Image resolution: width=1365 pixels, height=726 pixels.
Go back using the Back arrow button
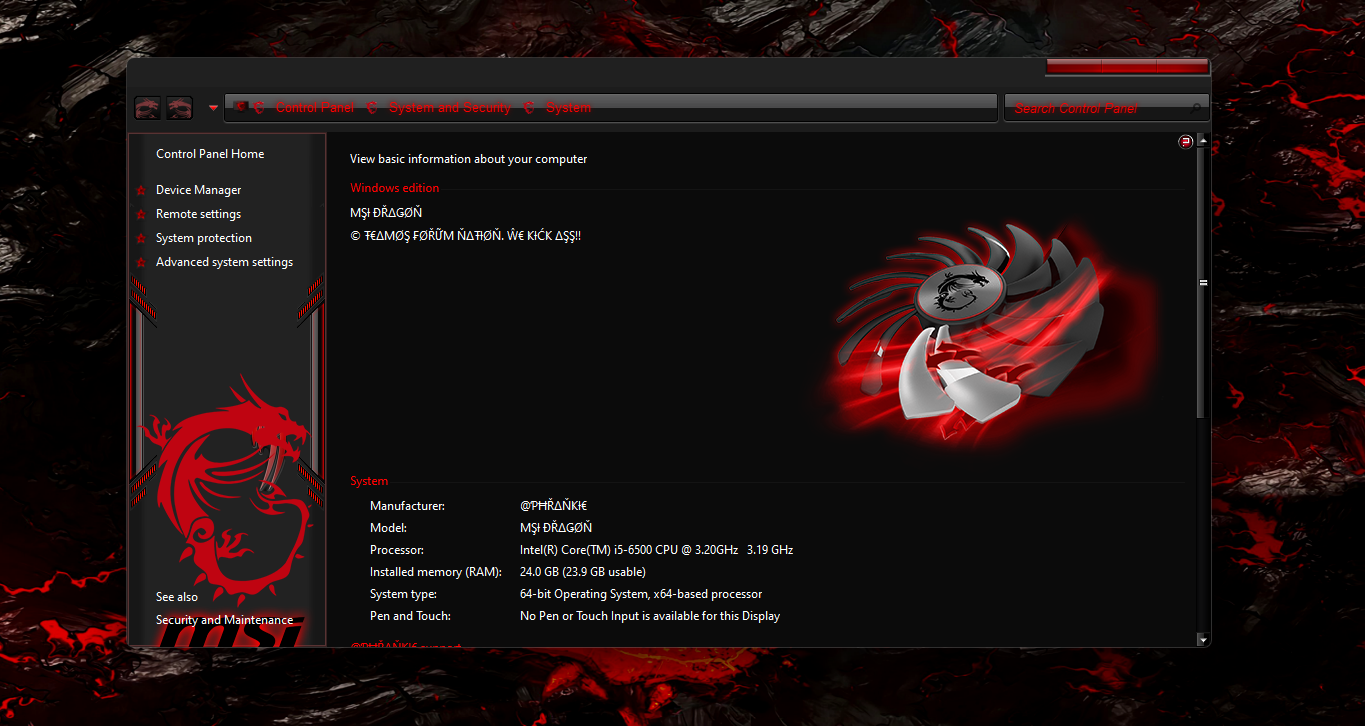148,108
